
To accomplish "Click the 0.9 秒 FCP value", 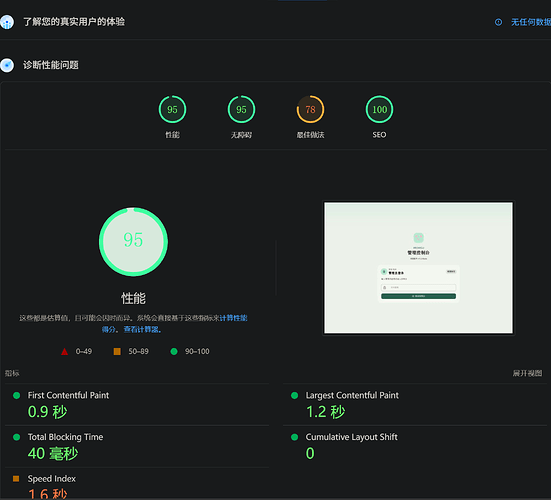I will click(47, 412).
